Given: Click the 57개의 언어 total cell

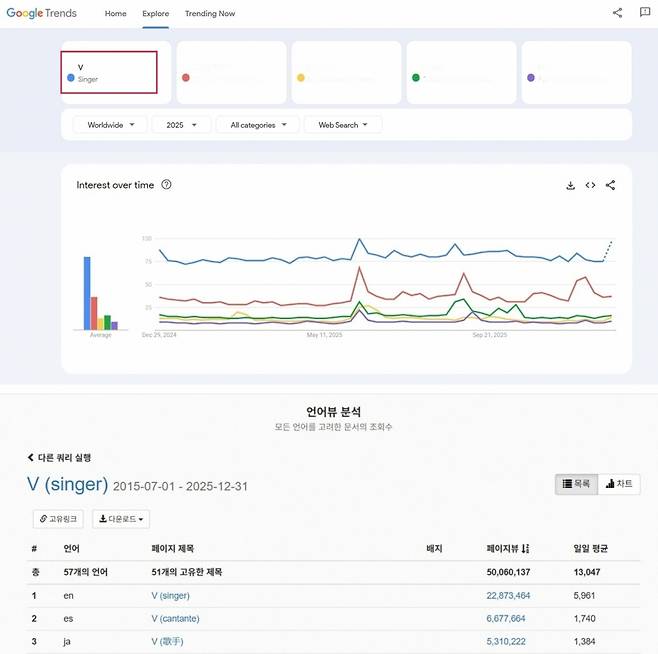Looking at the screenshot, I should (86, 572).
